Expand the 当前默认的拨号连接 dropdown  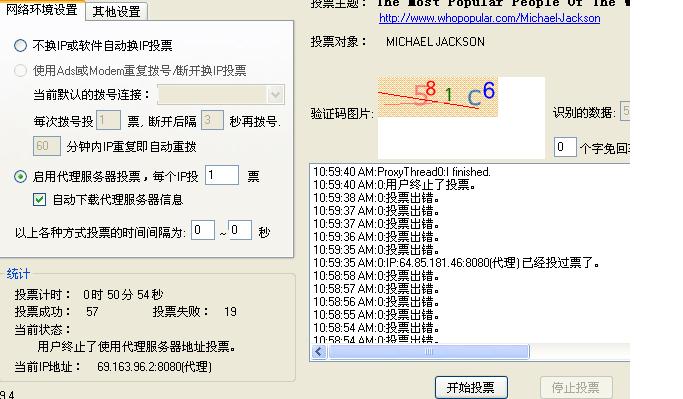(275, 95)
